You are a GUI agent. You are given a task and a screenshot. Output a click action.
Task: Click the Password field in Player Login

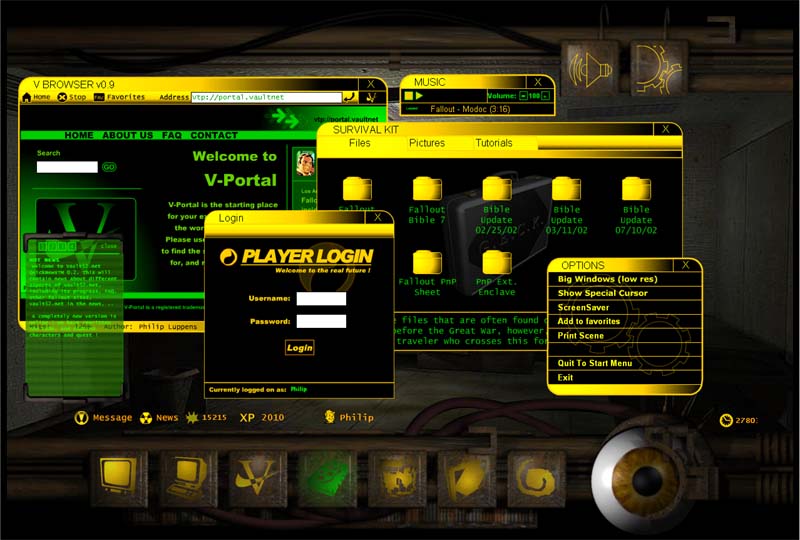321,321
